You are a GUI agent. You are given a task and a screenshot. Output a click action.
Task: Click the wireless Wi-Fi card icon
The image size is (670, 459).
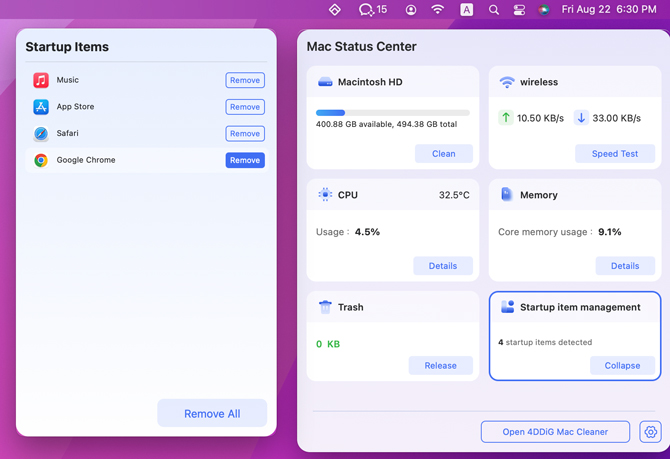point(507,82)
